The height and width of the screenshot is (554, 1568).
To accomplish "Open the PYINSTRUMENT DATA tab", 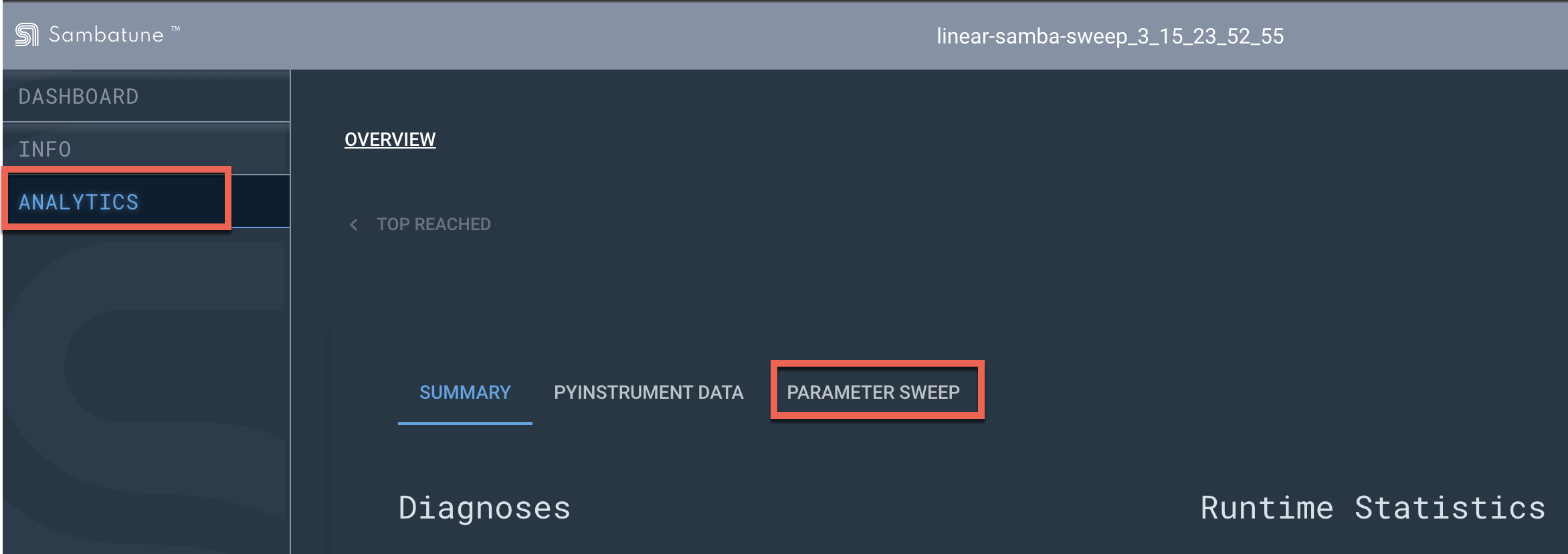I will 648,391.
